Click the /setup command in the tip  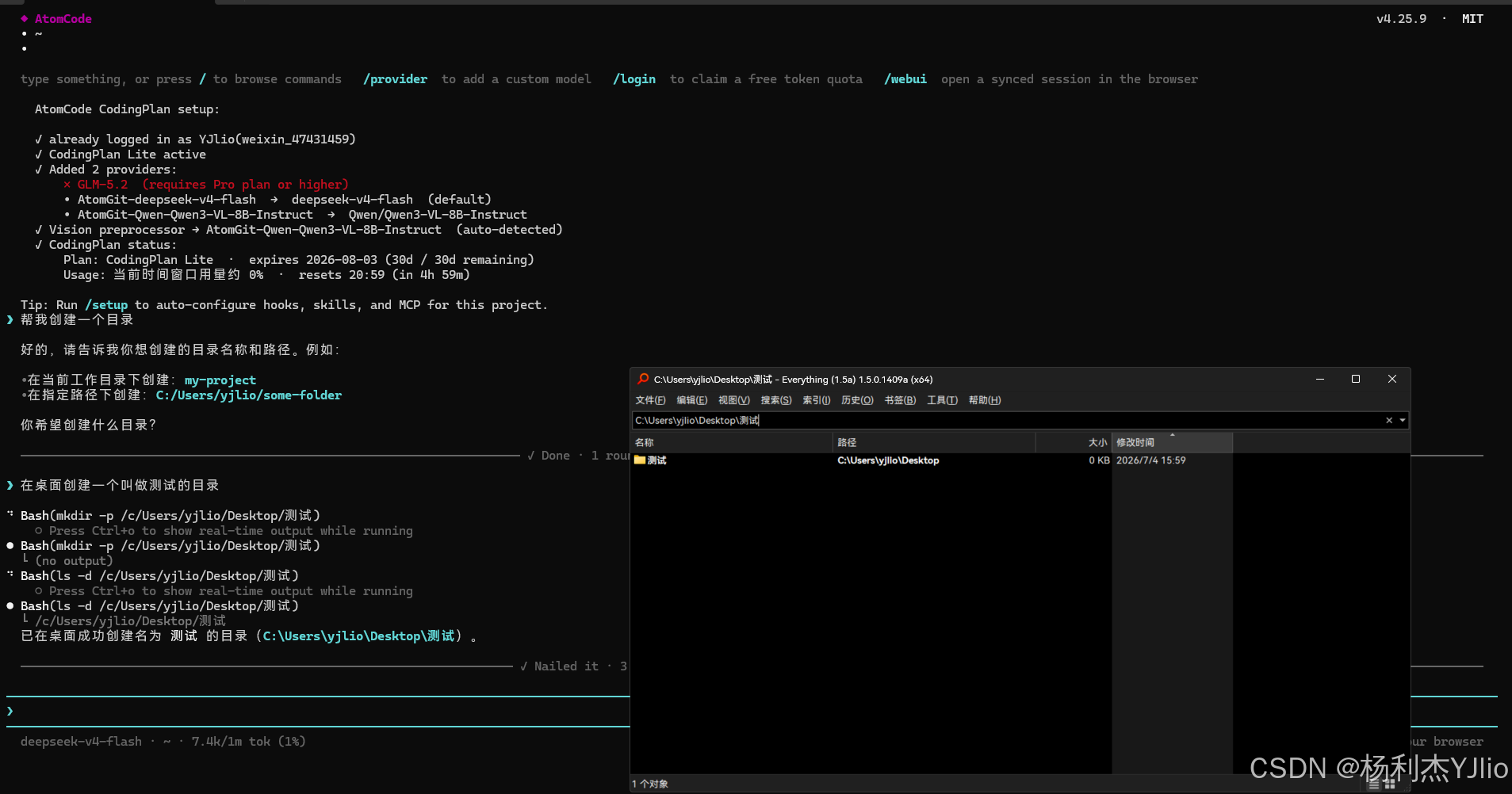[106, 305]
